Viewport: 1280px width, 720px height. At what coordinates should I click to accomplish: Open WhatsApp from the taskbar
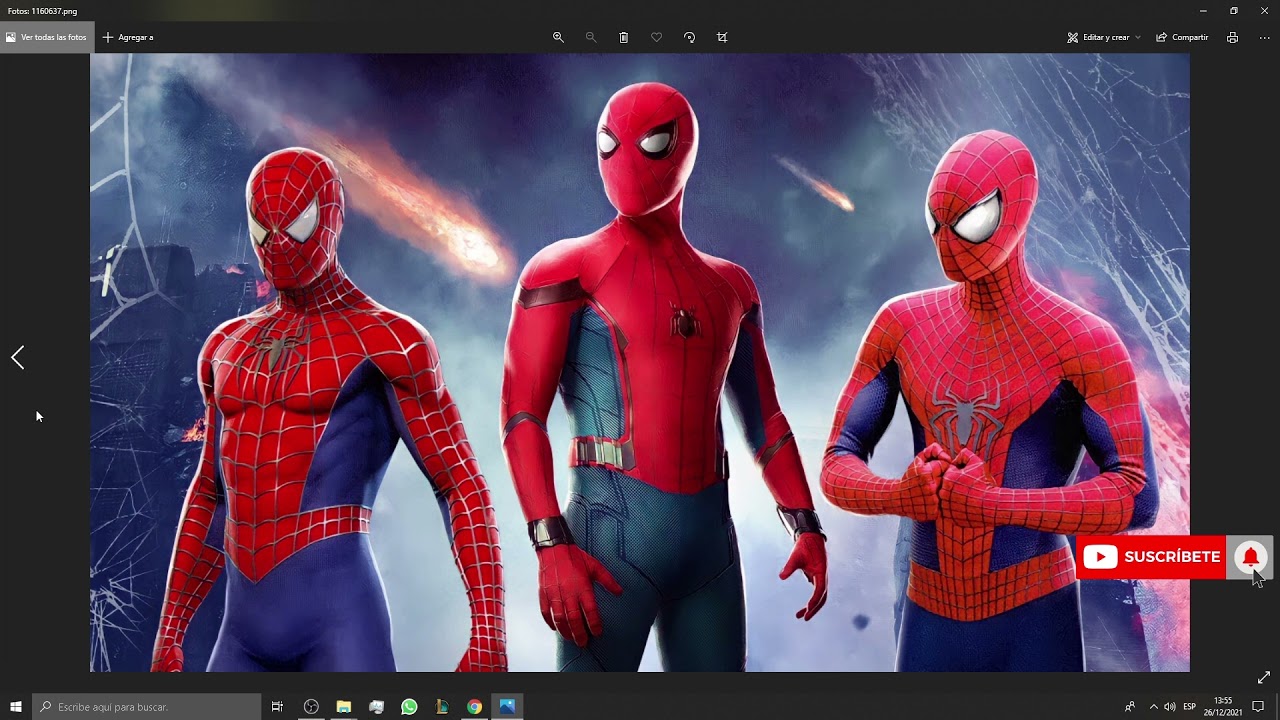point(409,707)
